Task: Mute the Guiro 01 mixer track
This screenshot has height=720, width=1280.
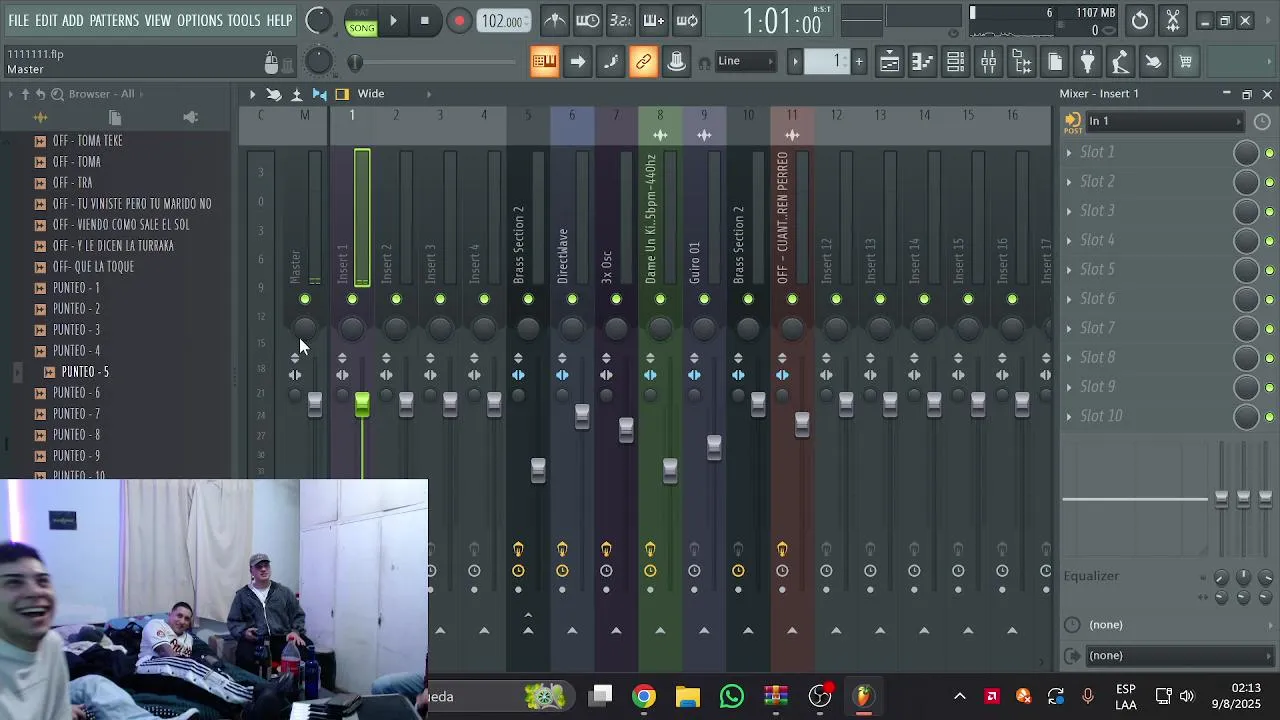Action: 704,299
